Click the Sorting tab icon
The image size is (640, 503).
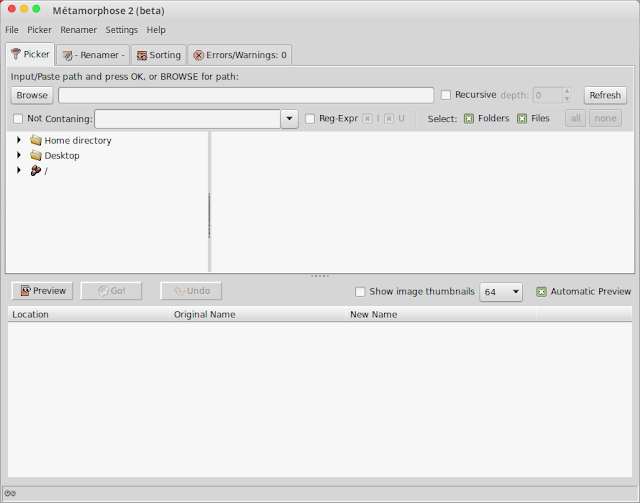[142, 56]
